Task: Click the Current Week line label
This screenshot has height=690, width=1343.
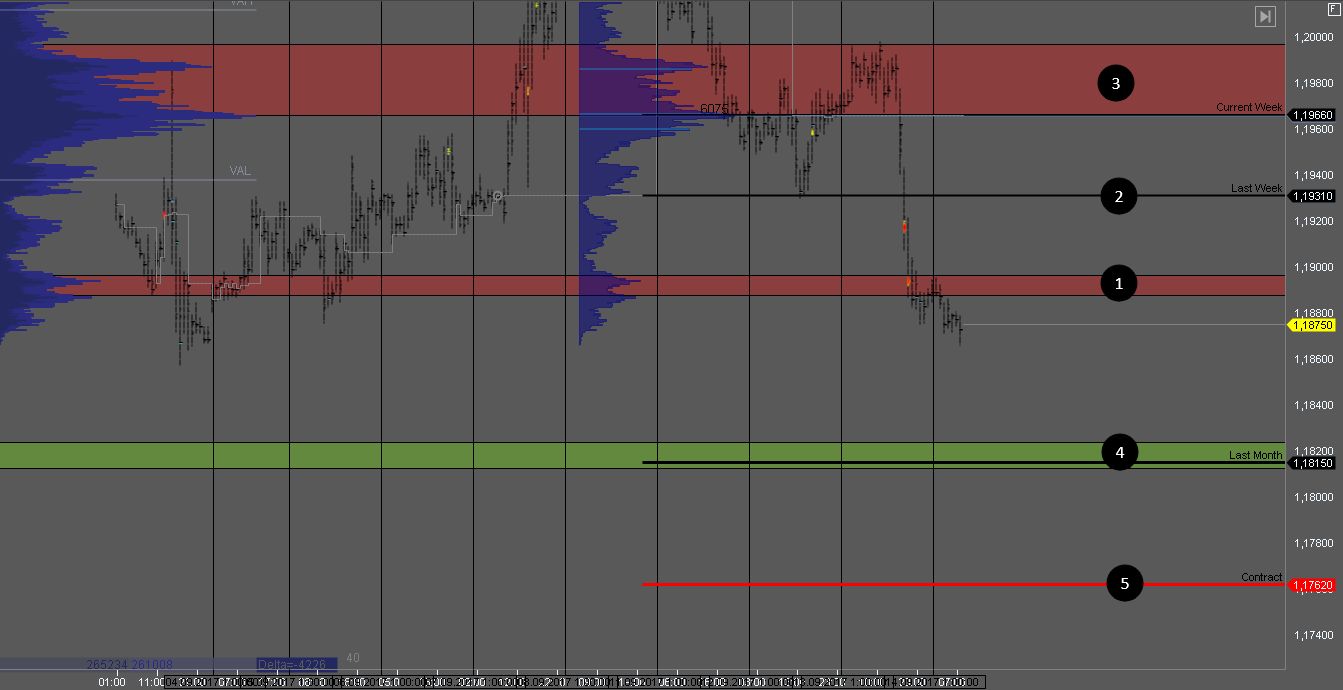Action: [1248, 107]
